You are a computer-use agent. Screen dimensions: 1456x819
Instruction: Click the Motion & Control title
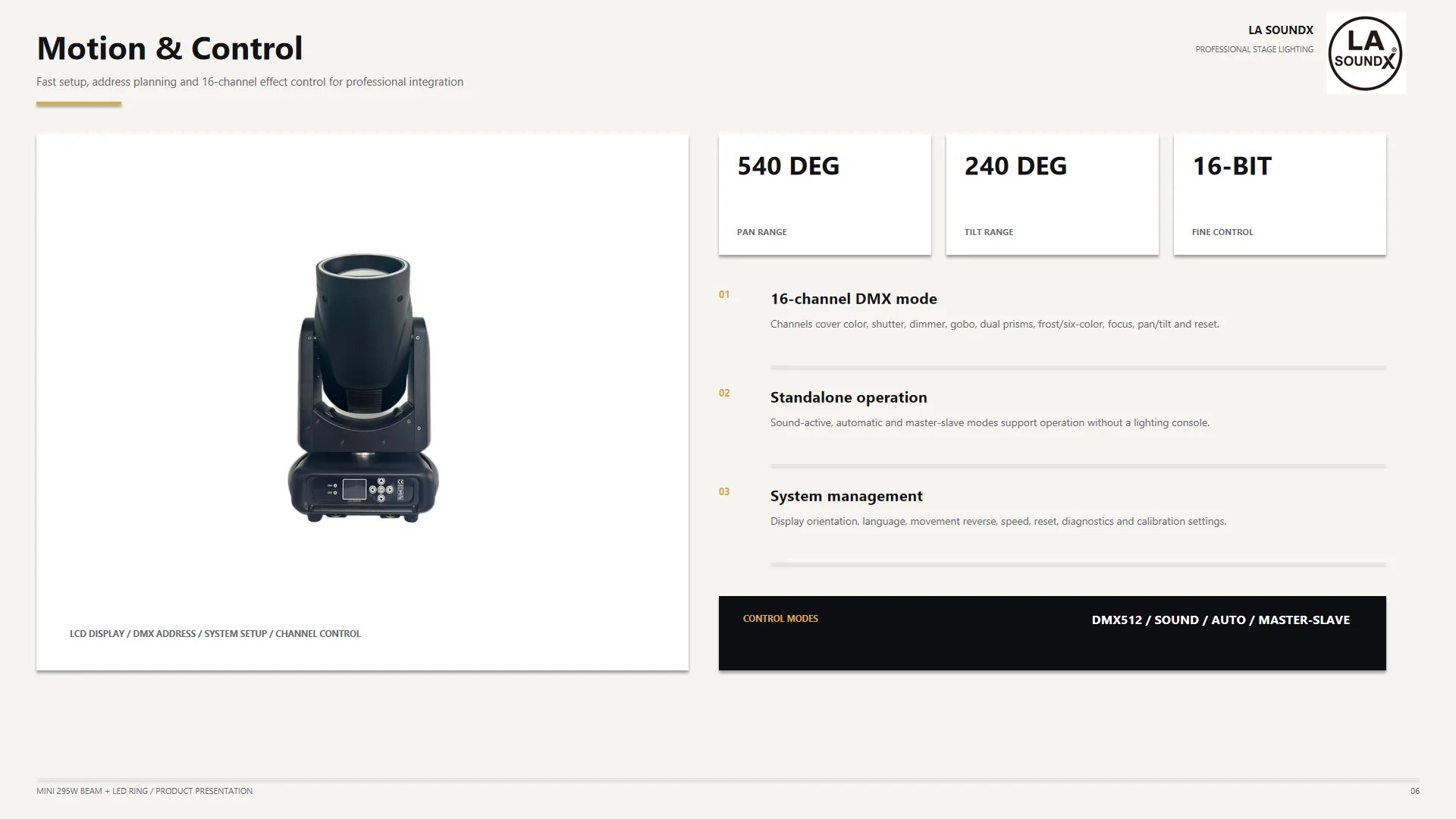coord(170,48)
